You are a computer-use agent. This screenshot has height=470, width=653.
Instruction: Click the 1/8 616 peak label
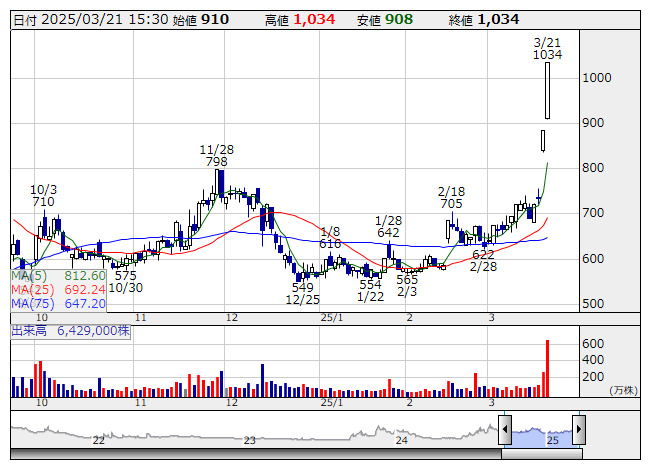330,238
